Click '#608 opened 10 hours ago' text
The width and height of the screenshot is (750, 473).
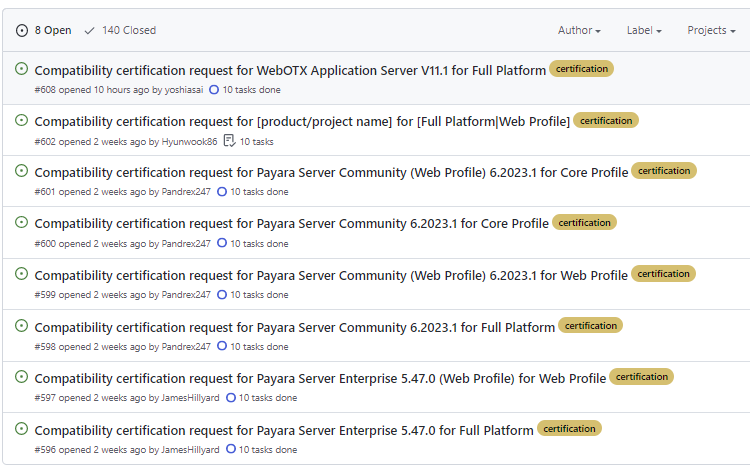point(92,90)
